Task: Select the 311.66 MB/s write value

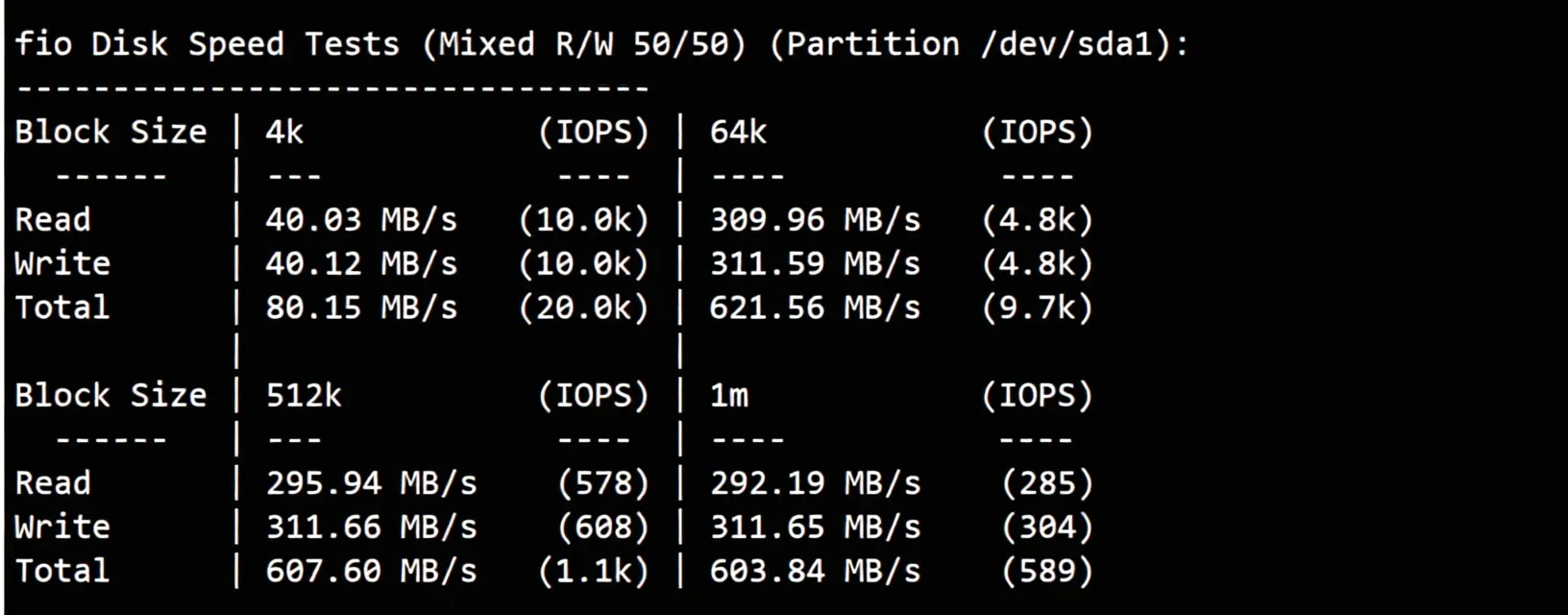Action: click(371, 527)
